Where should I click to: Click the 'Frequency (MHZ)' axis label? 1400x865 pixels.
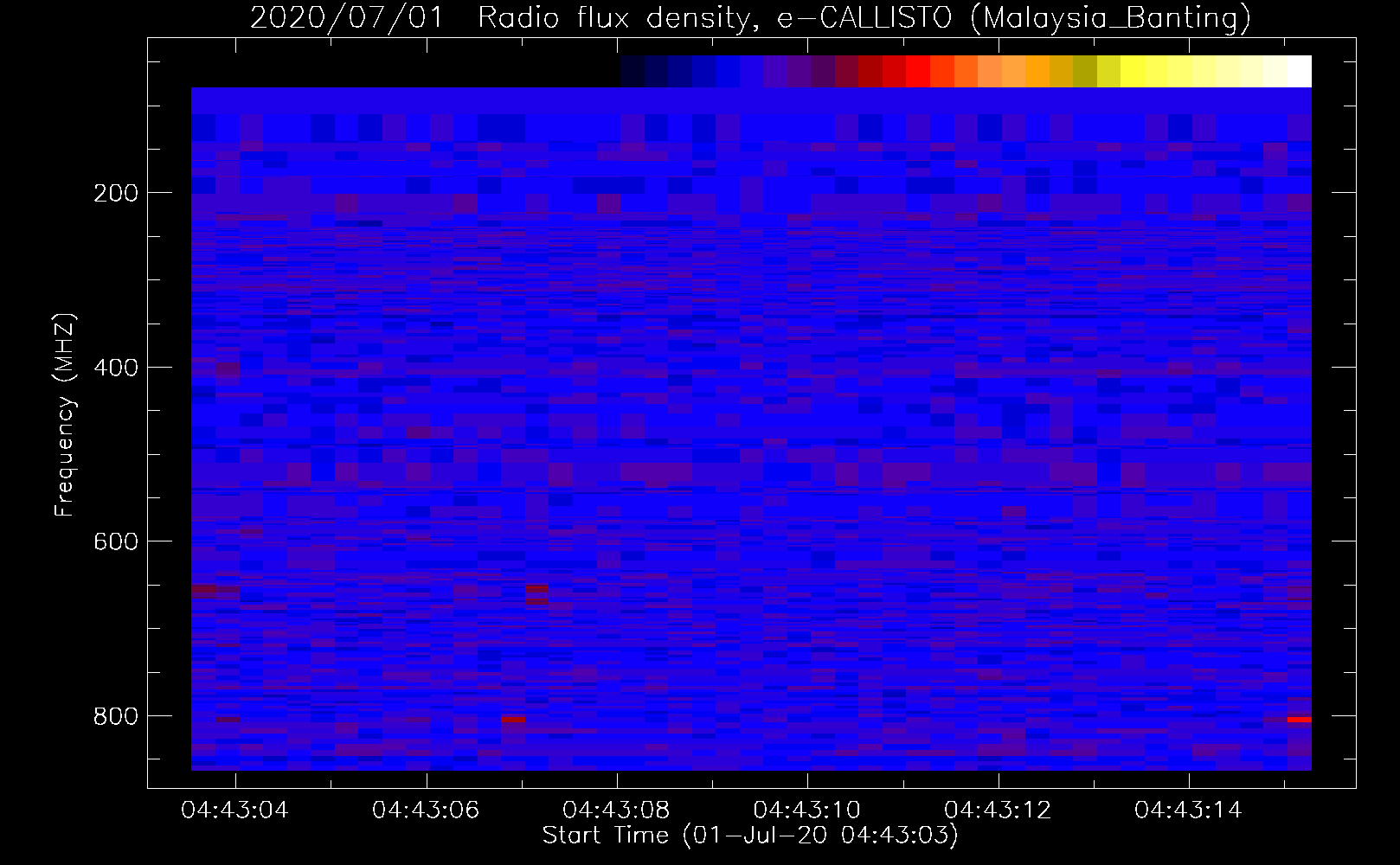tap(65, 415)
